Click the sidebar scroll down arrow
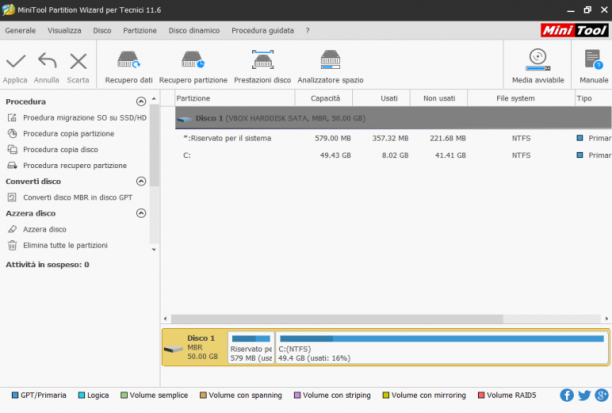Screen dimensions: 612x413 pyautogui.click(x=154, y=249)
